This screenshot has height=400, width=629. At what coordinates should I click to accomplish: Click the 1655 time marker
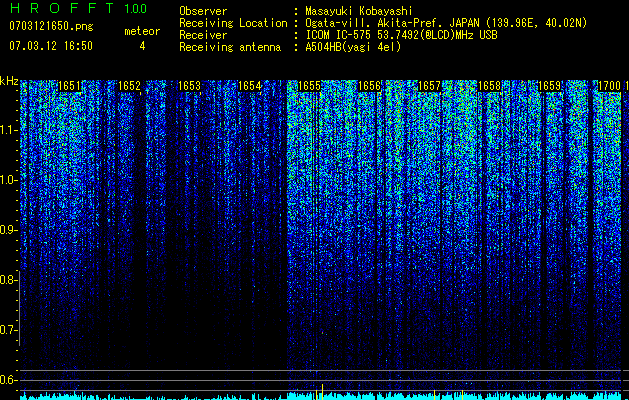pyautogui.click(x=309, y=86)
